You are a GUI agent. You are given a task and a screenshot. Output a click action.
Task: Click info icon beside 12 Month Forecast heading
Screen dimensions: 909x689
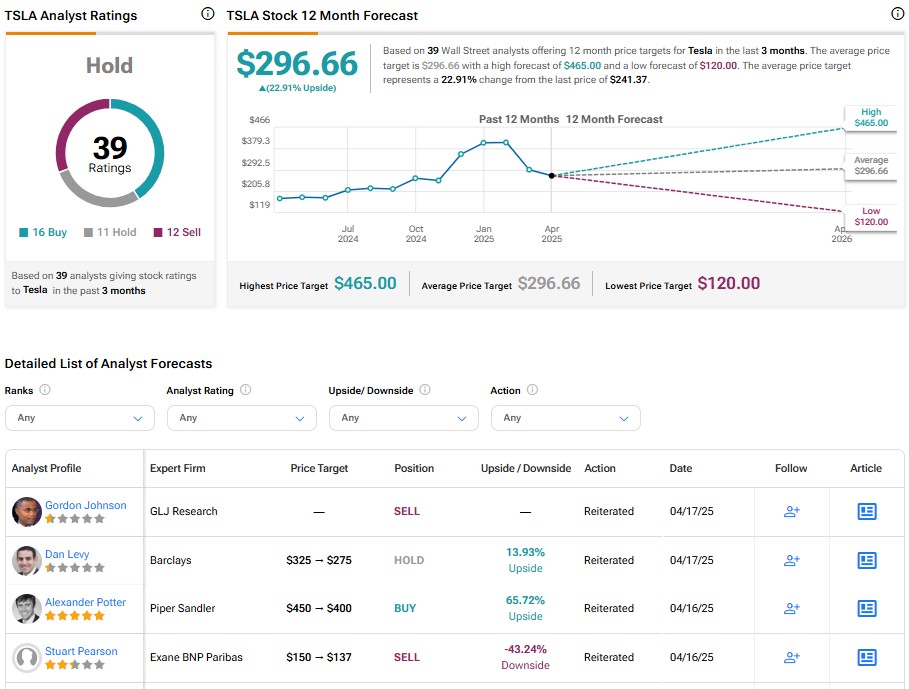point(897,14)
